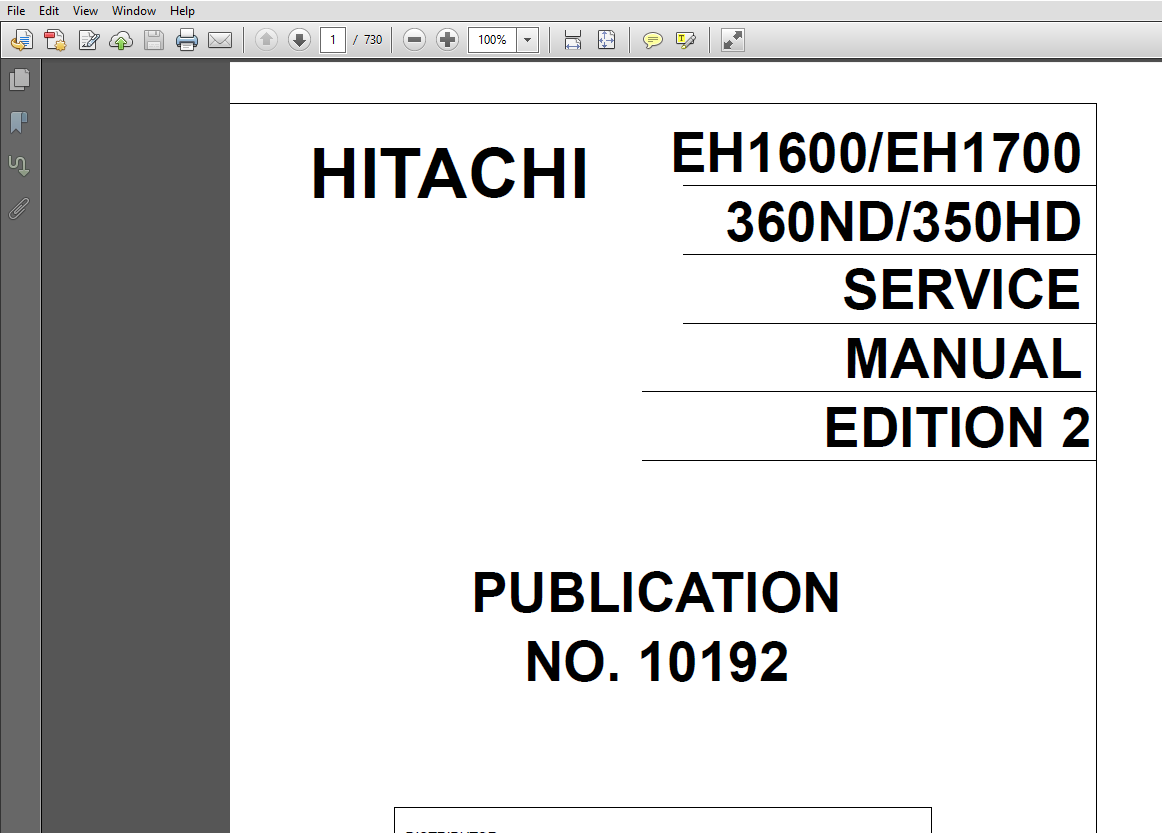The image size is (1162, 833).
Task: Open the View menu
Action: tap(85, 10)
